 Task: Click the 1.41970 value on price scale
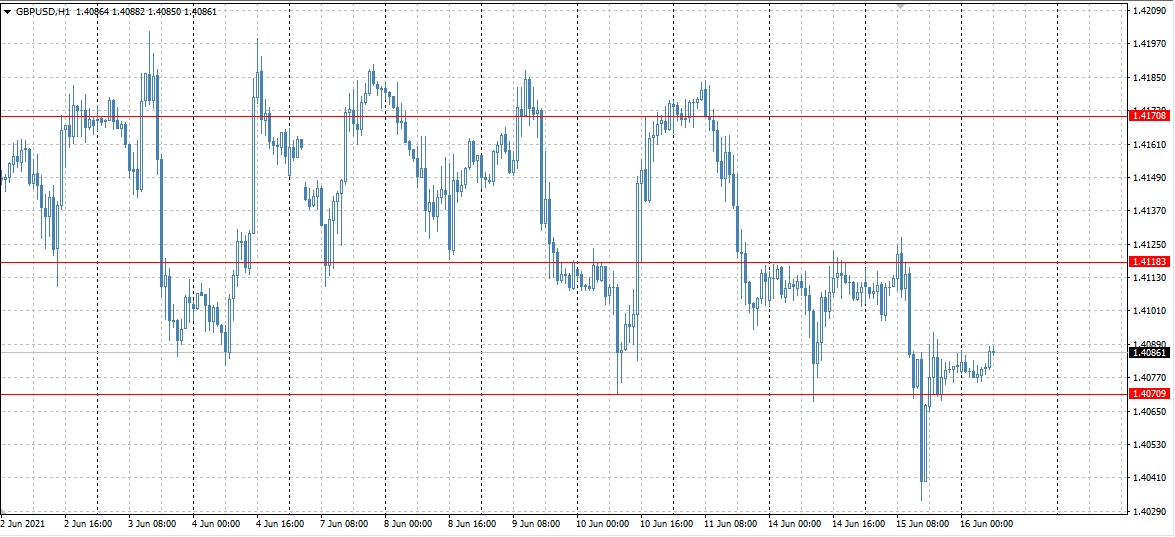coord(1150,45)
